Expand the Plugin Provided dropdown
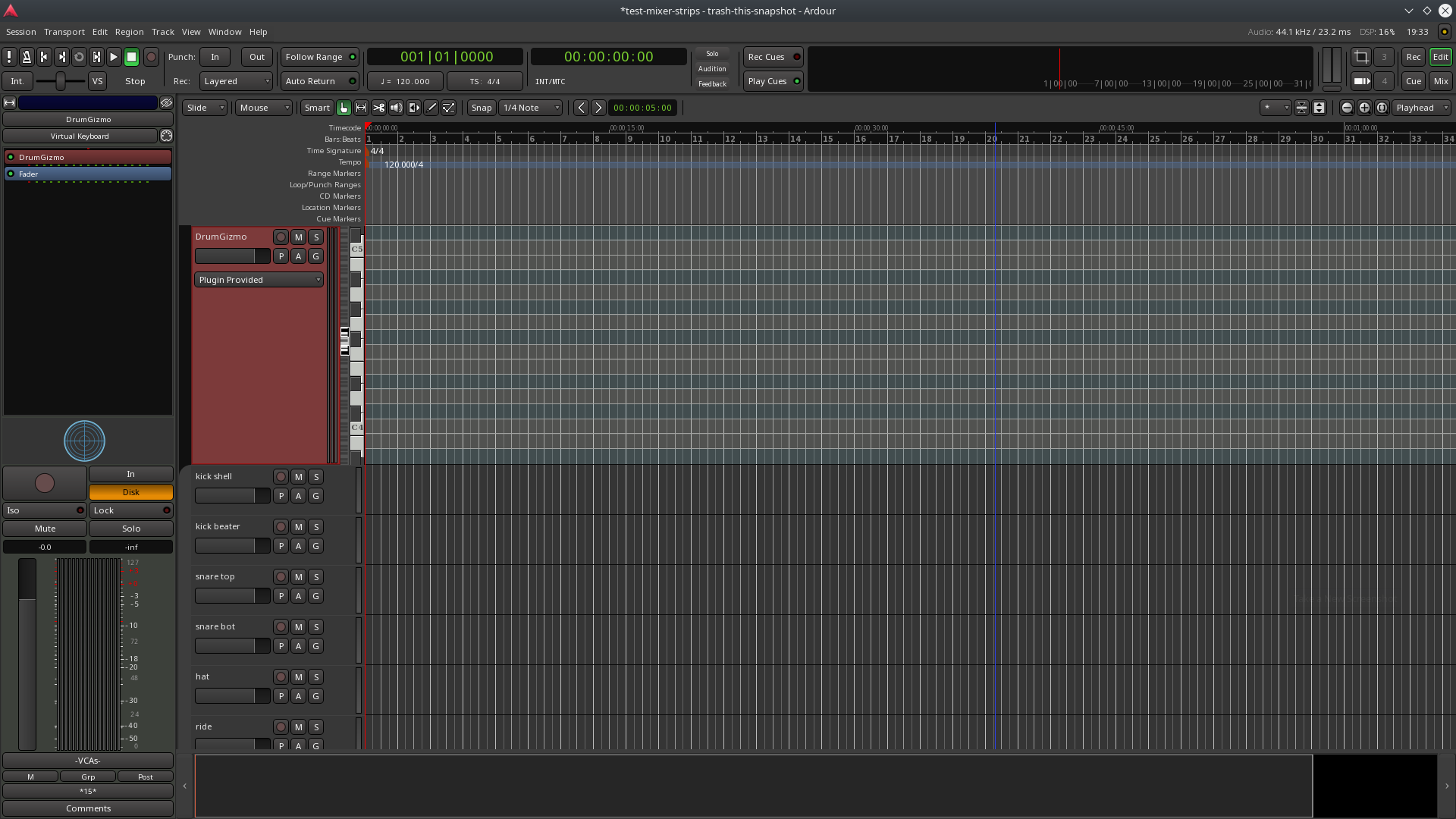 coord(259,280)
